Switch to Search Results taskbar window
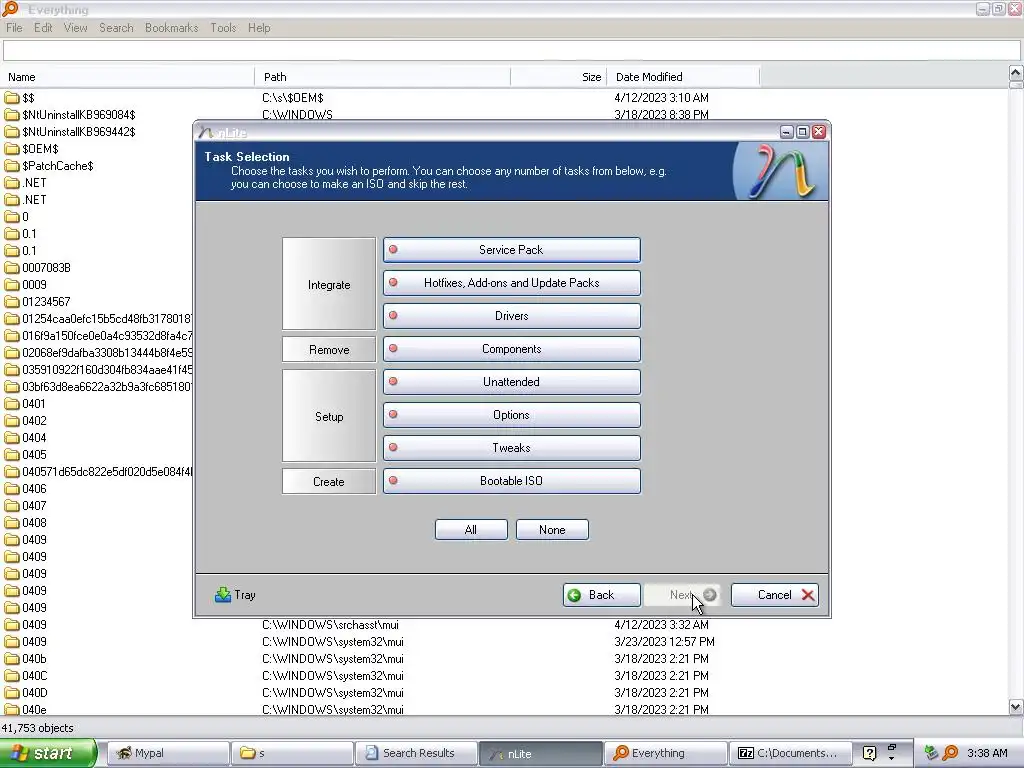 coord(417,753)
